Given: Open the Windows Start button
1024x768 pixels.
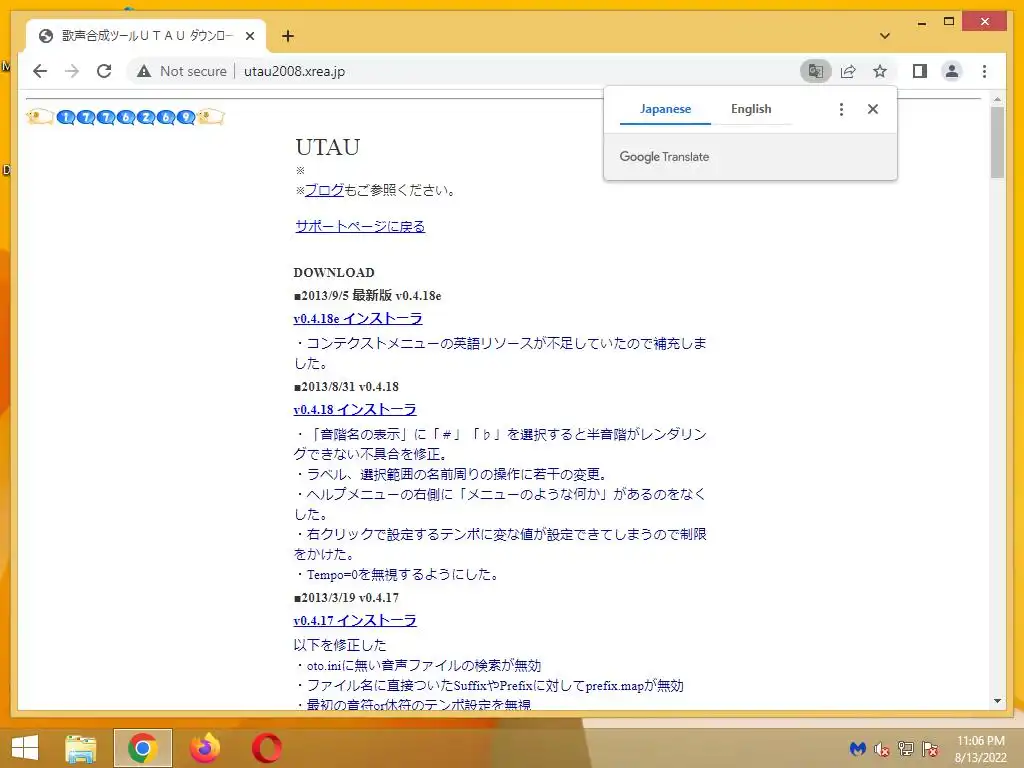Looking at the screenshot, I should [x=25, y=748].
